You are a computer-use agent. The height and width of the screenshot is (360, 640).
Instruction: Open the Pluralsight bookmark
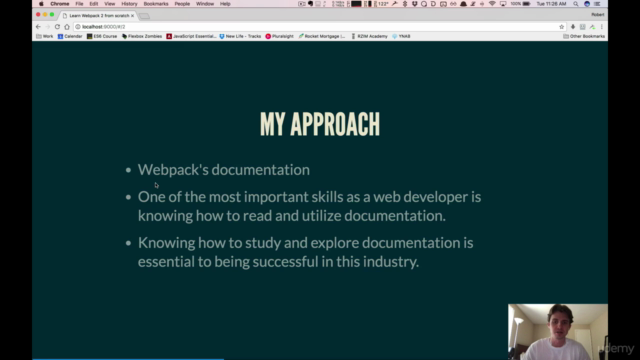280,36
